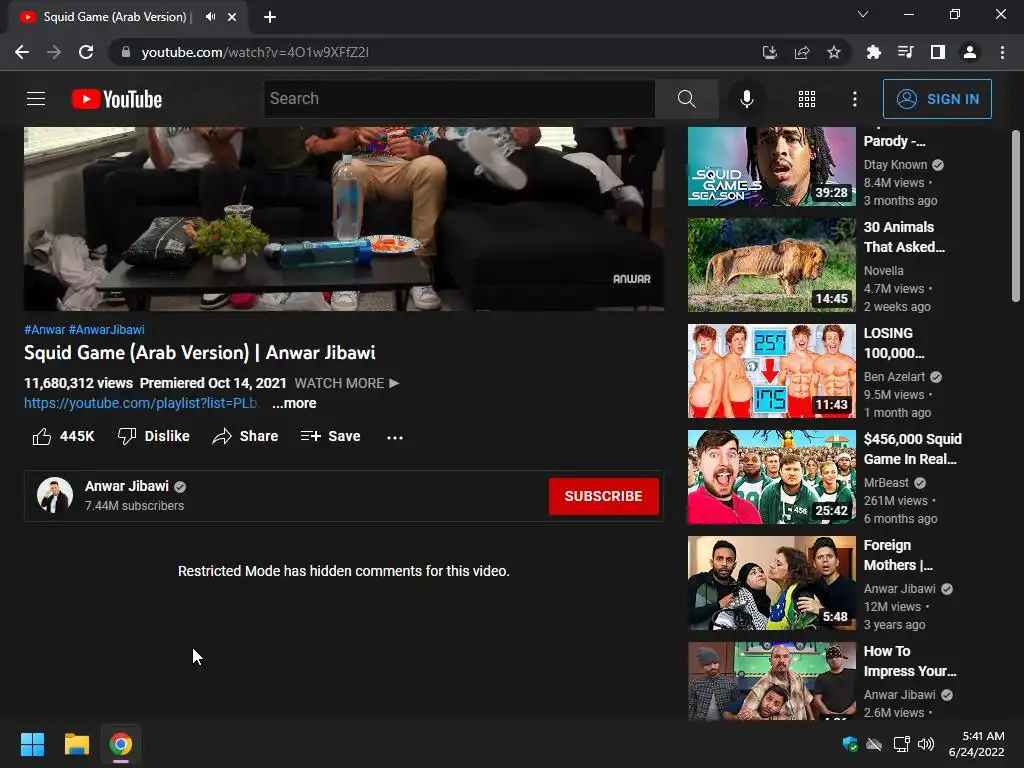Open $456,000 Squid Game MrBeast thumbnail
The image size is (1024, 768).
(771, 477)
